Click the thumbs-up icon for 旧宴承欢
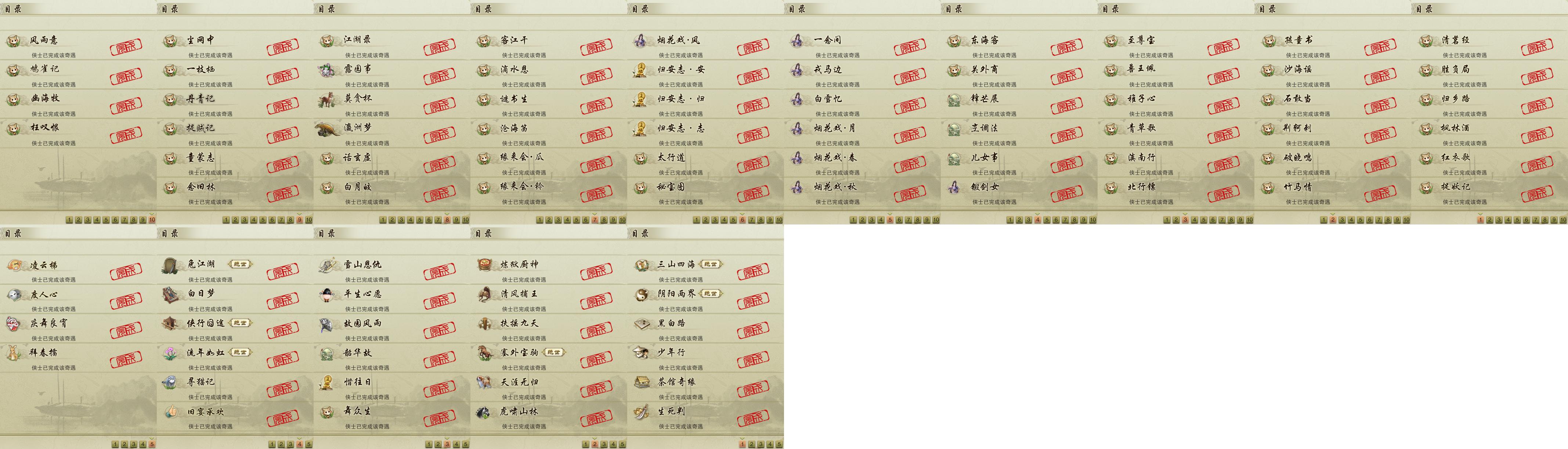1568x449 pixels. (170, 412)
